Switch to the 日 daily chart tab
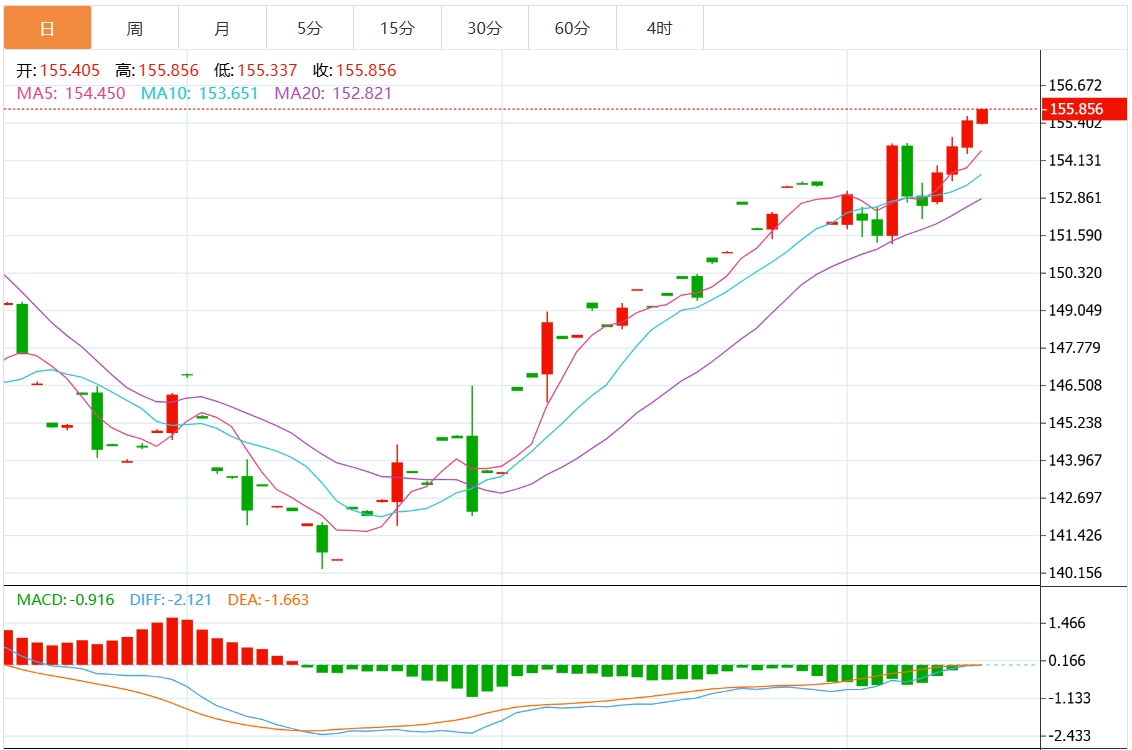The height and width of the screenshot is (750, 1132). [x=47, y=28]
